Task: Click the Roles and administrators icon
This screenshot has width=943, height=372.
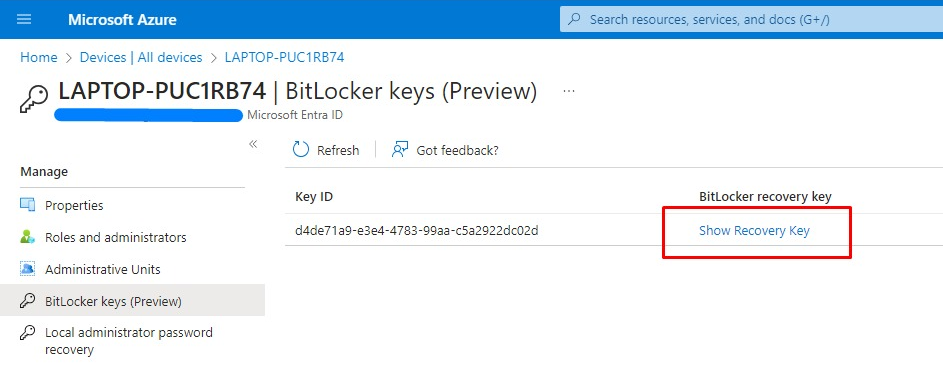Action: [28, 237]
